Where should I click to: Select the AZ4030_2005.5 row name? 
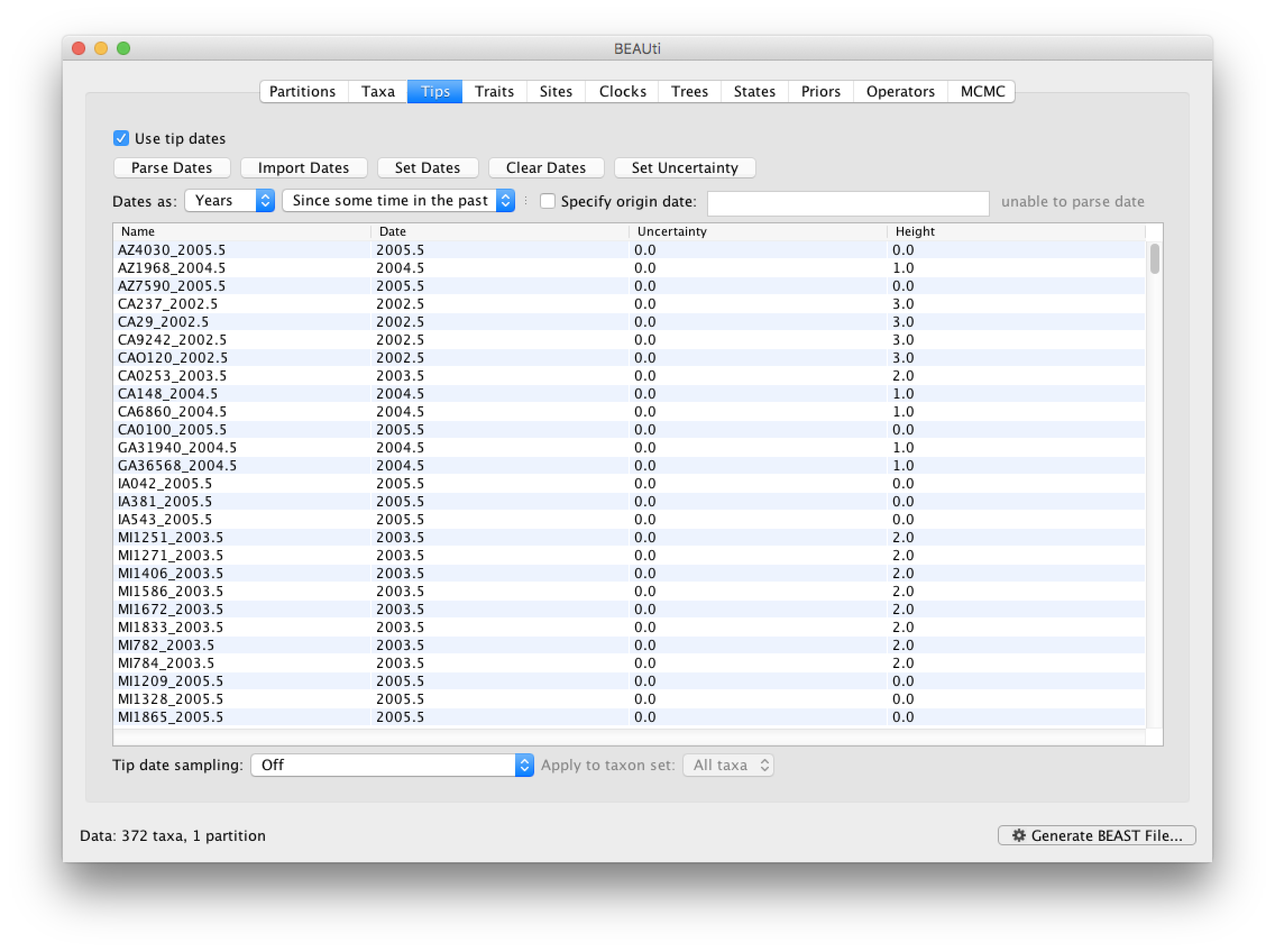click(172, 250)
